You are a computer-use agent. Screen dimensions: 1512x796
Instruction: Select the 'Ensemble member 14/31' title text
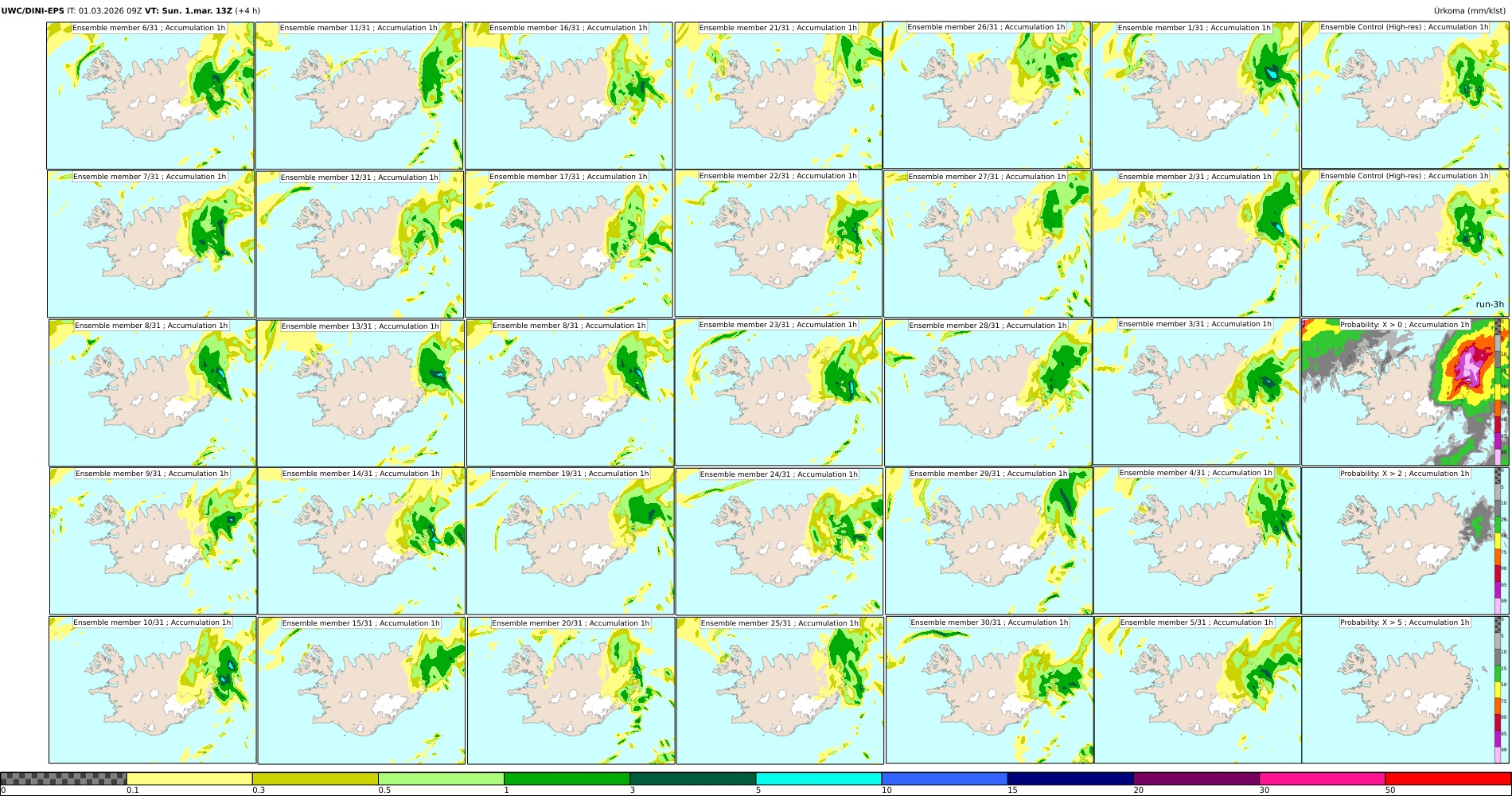pos(361,474)
